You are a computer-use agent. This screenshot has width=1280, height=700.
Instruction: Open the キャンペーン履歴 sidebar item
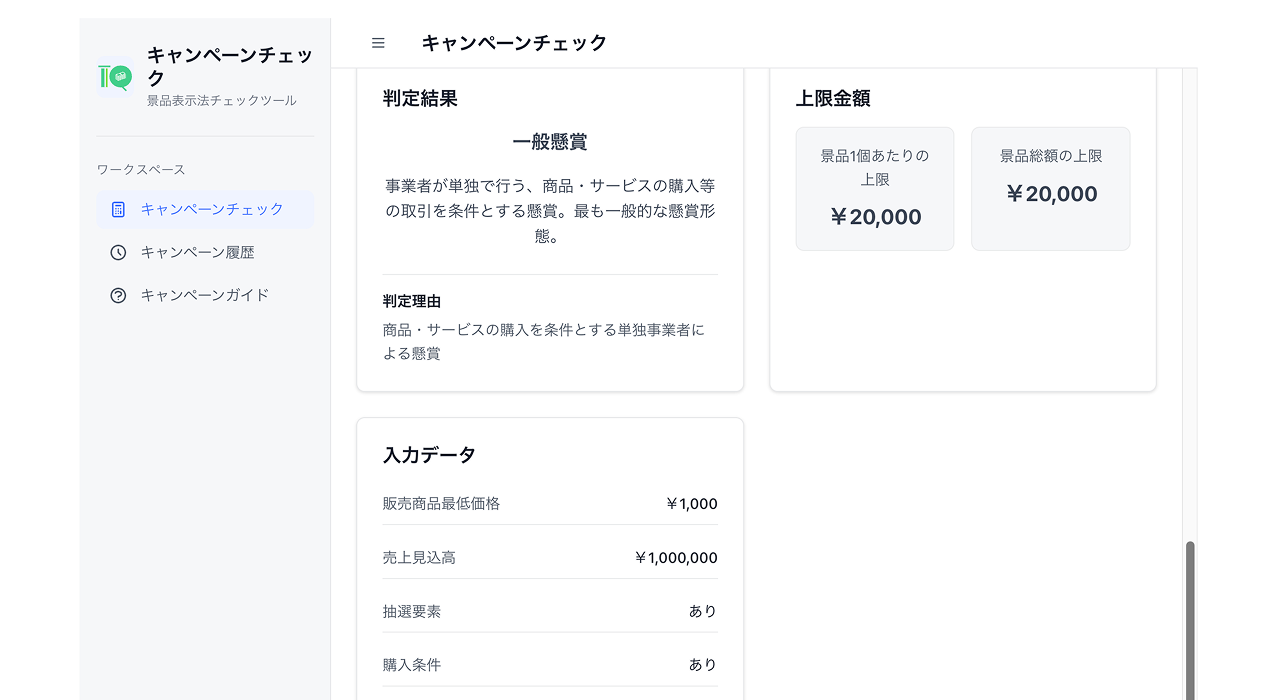[205, 252]
